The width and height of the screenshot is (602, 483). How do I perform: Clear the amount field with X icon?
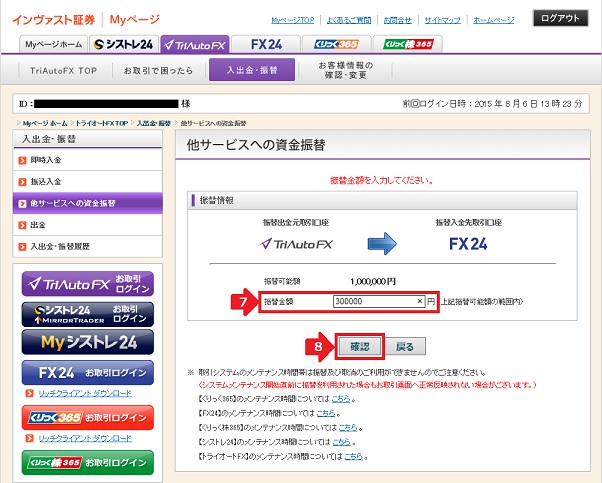[420, 301]
